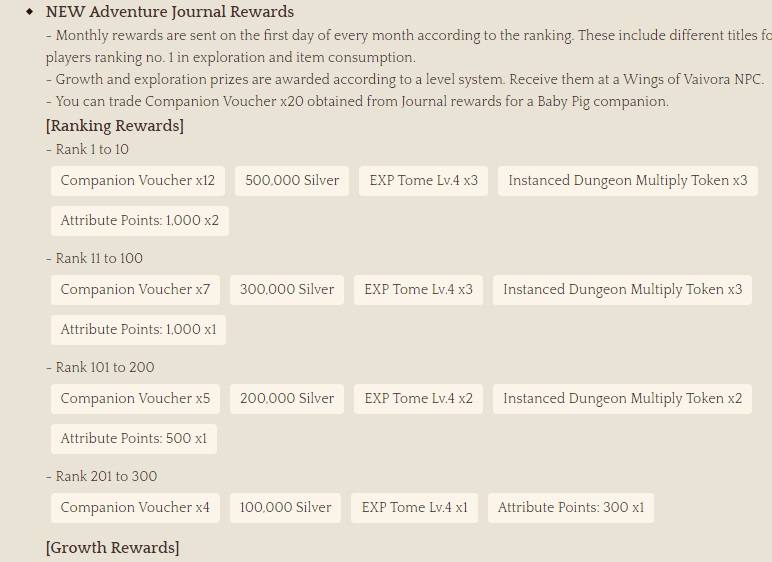Click the 300,000 Silver reward chip
This screenshot has height=562, width=772.
(287, 290)
